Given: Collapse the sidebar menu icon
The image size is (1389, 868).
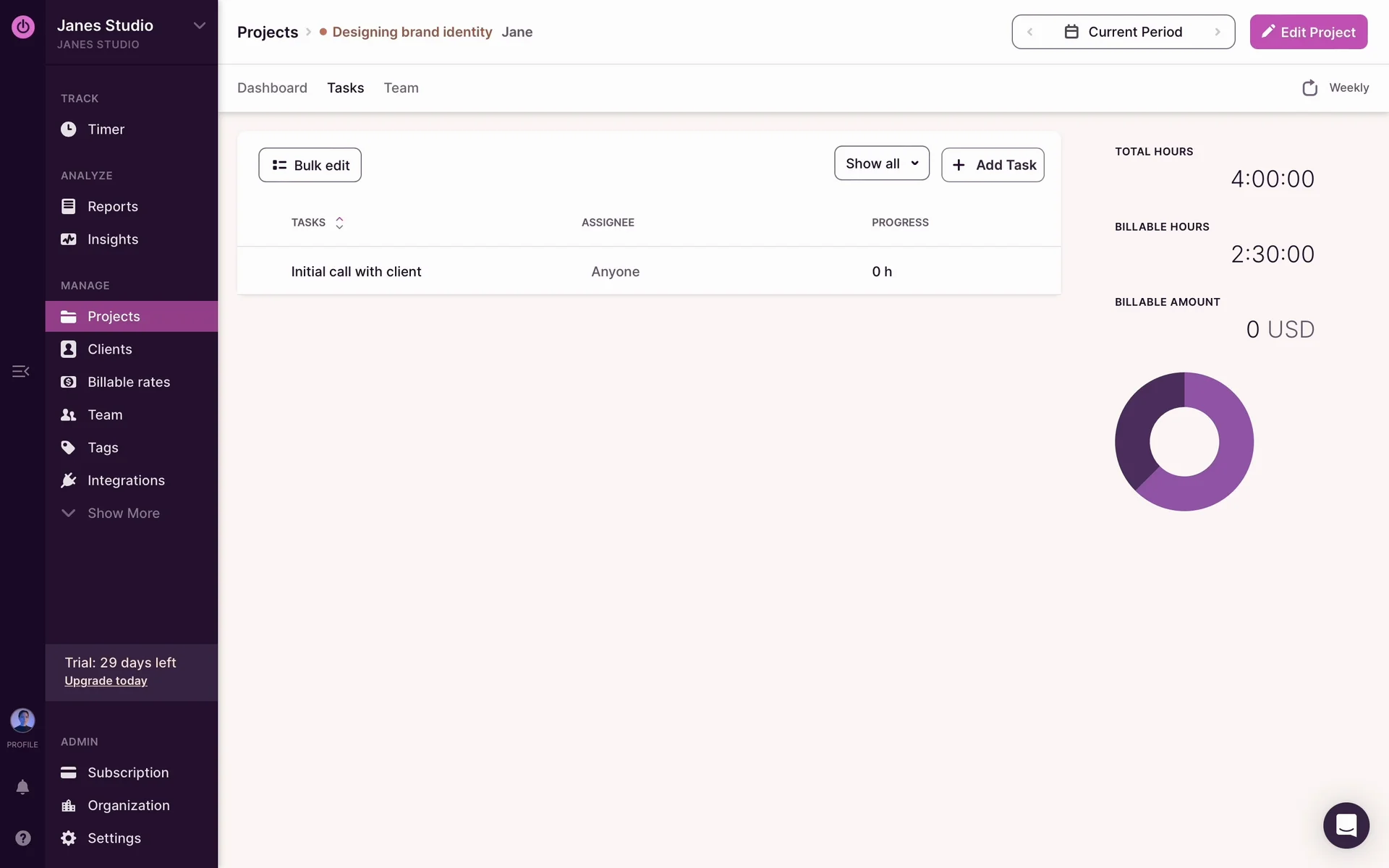Looking at the screenshot, I should tap(20, 371).
